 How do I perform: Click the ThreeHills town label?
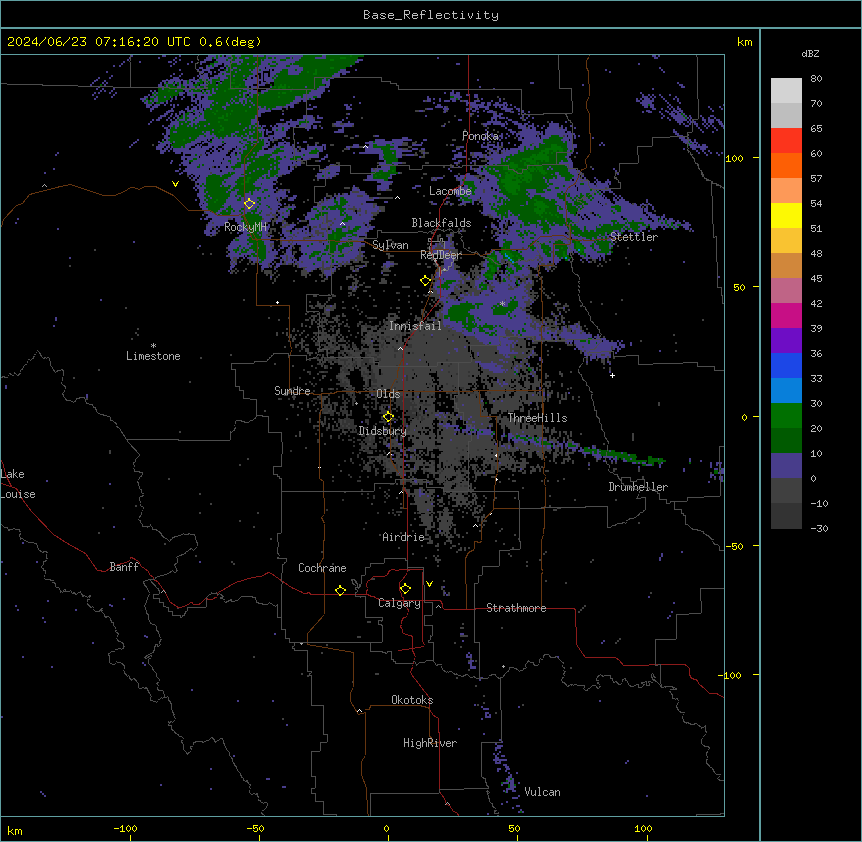tap(537, 418)
